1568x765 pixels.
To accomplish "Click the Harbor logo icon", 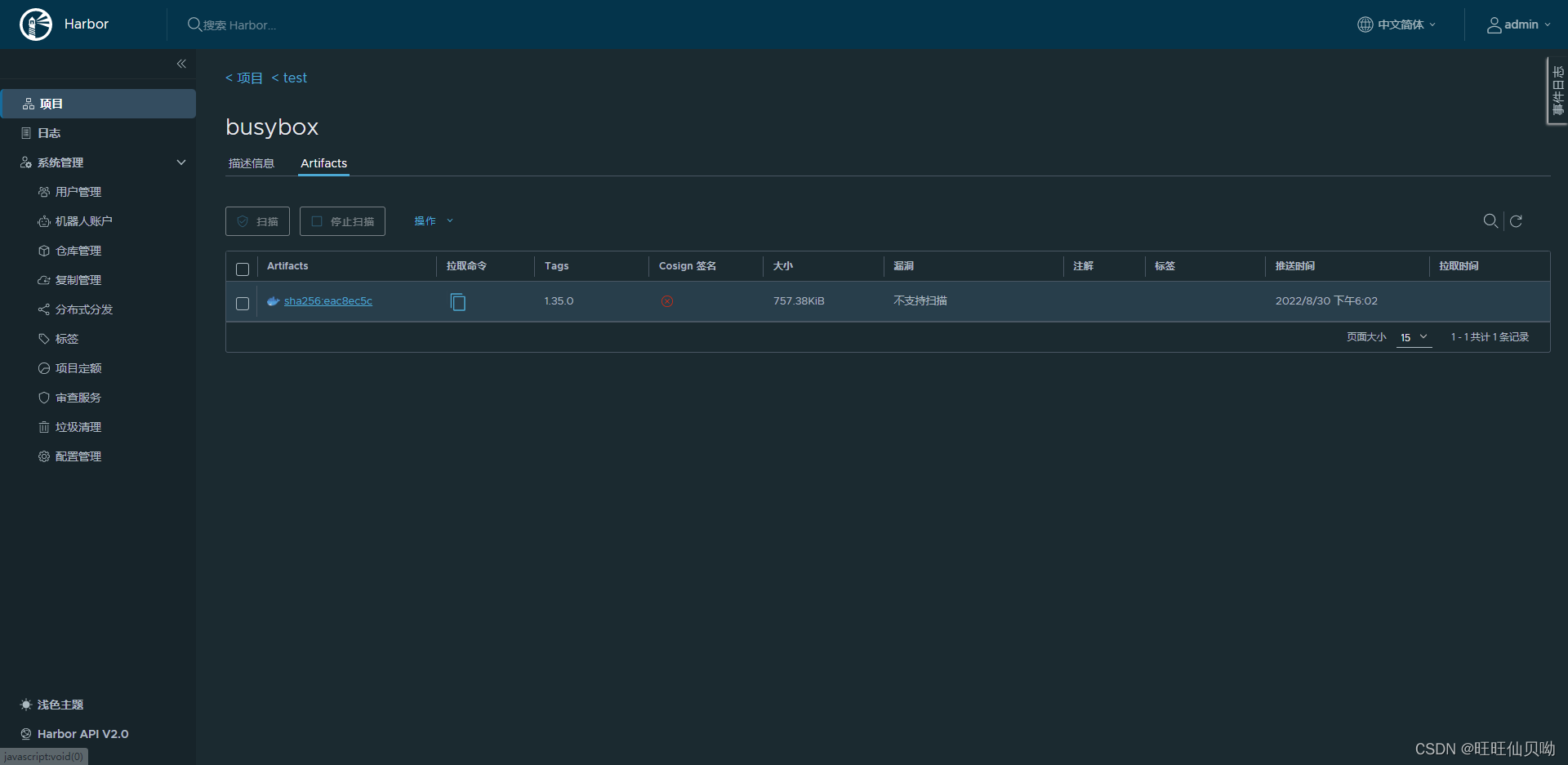I will 36,24.
